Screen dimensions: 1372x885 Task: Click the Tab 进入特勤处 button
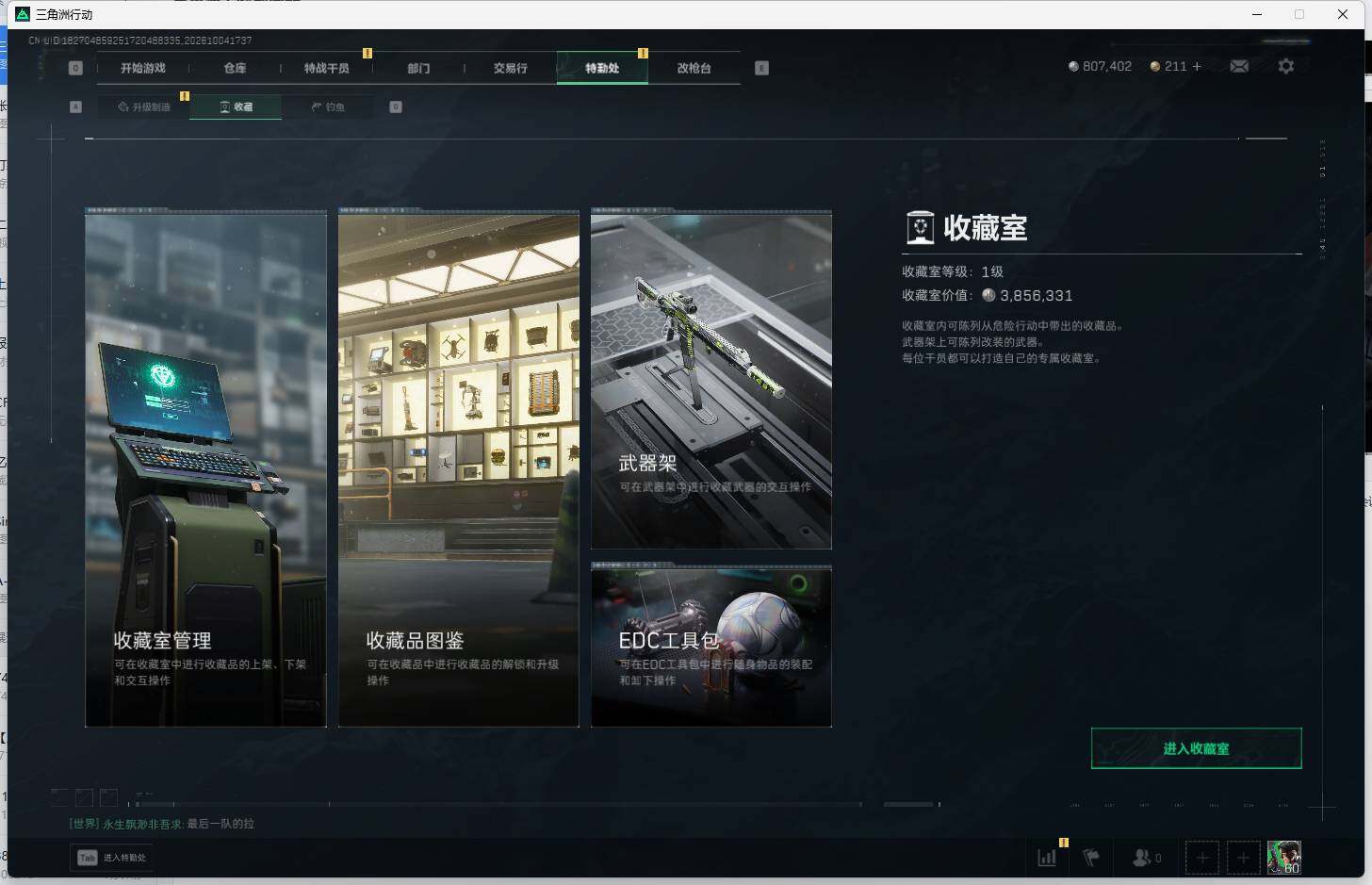[x=112, y=858]
